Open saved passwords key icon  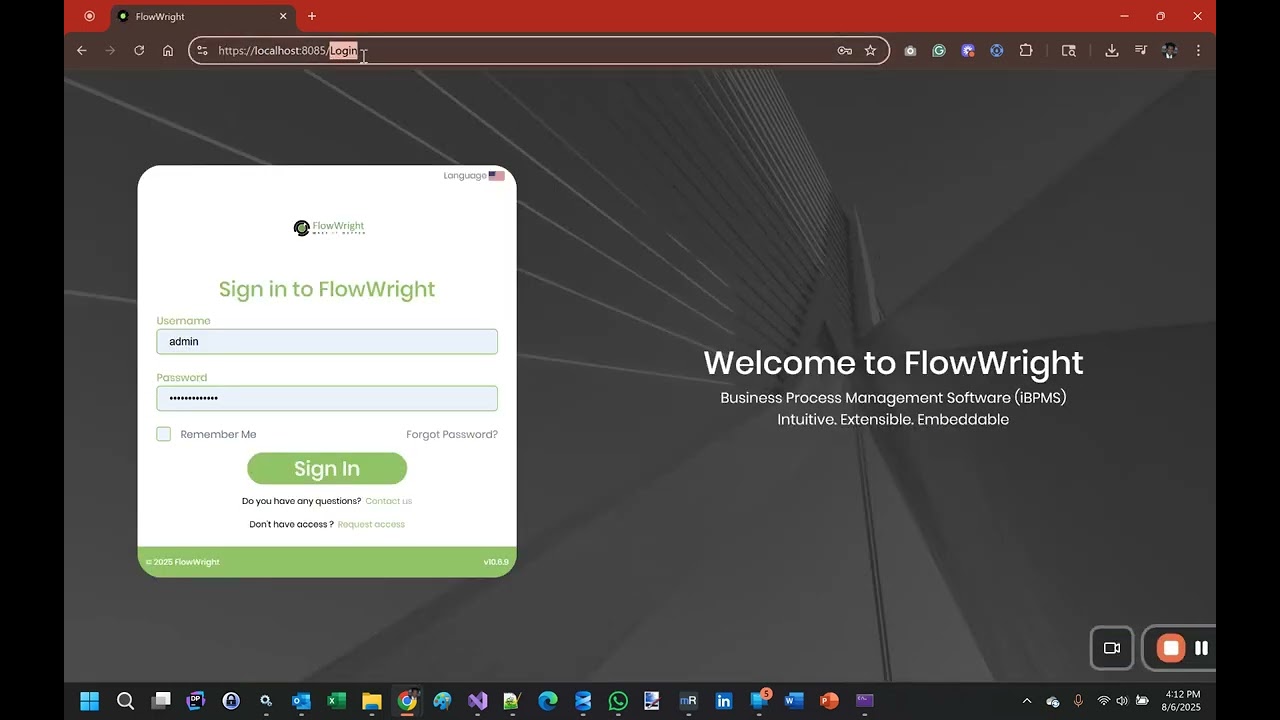(845, 51)
